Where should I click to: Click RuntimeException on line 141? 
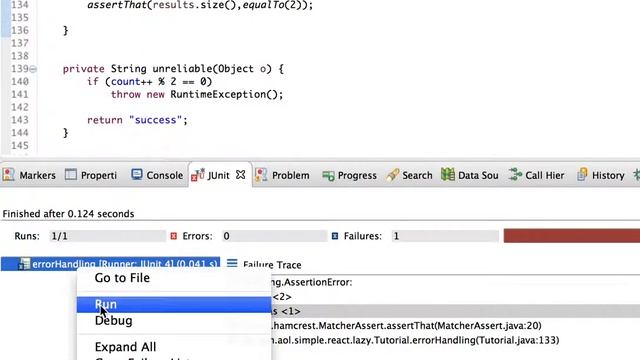(x=218, y=94)
